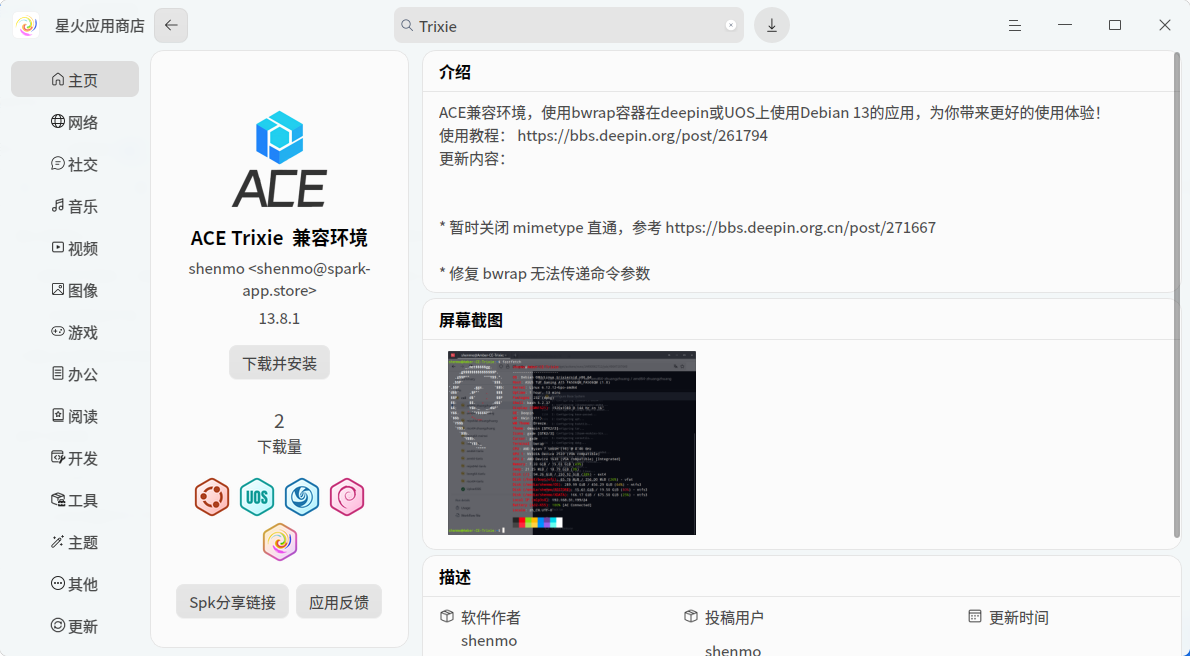Click the 介绍 section heading

455,72
